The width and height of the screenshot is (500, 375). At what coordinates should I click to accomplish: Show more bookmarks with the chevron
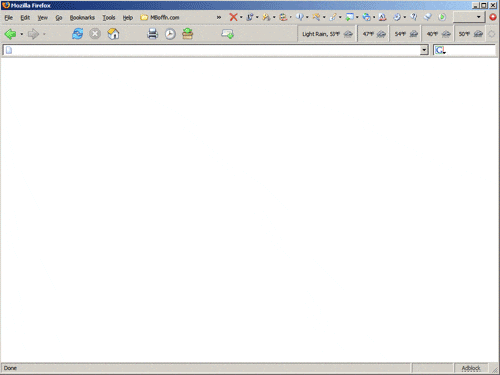pyautogui.click(x=219, y=17)
